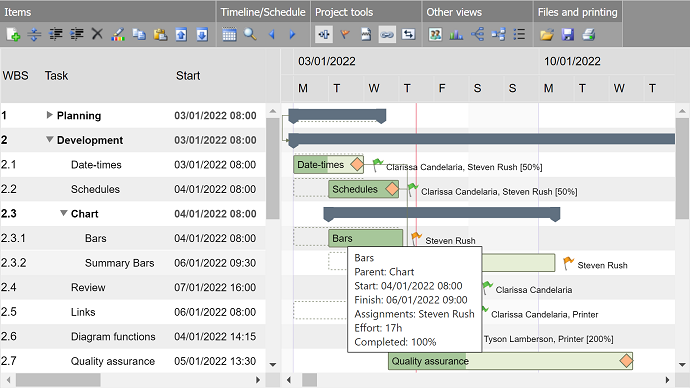The width and height of the screenshot is (690, 388).
Task: Click the Schedules bar completion diamond handle
Action: pos(392,189)
